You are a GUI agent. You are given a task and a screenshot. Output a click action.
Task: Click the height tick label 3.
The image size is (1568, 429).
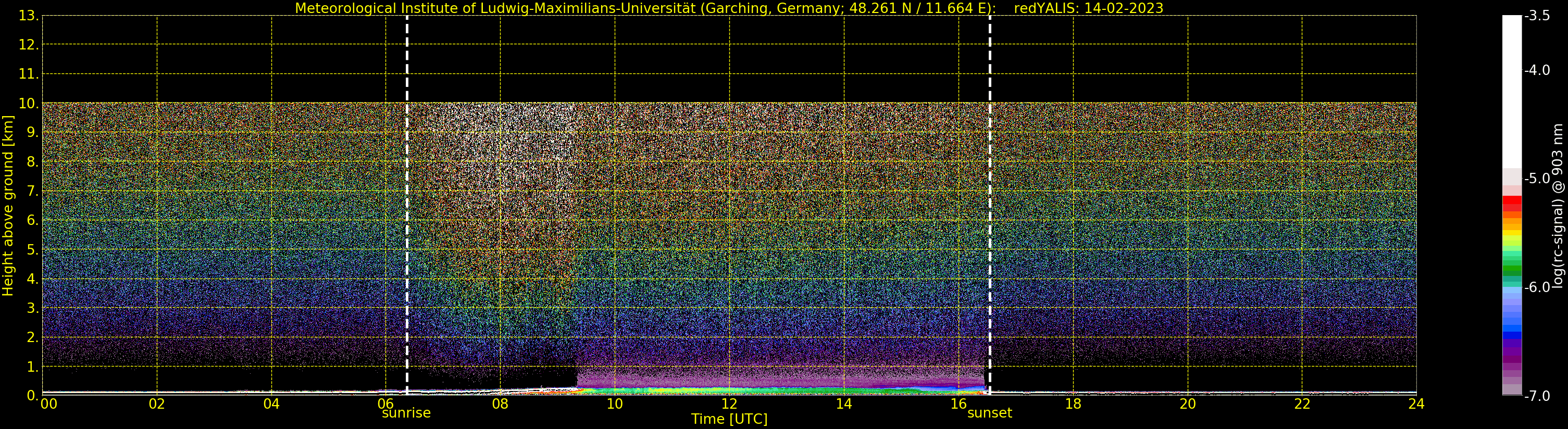pos(32,308)
